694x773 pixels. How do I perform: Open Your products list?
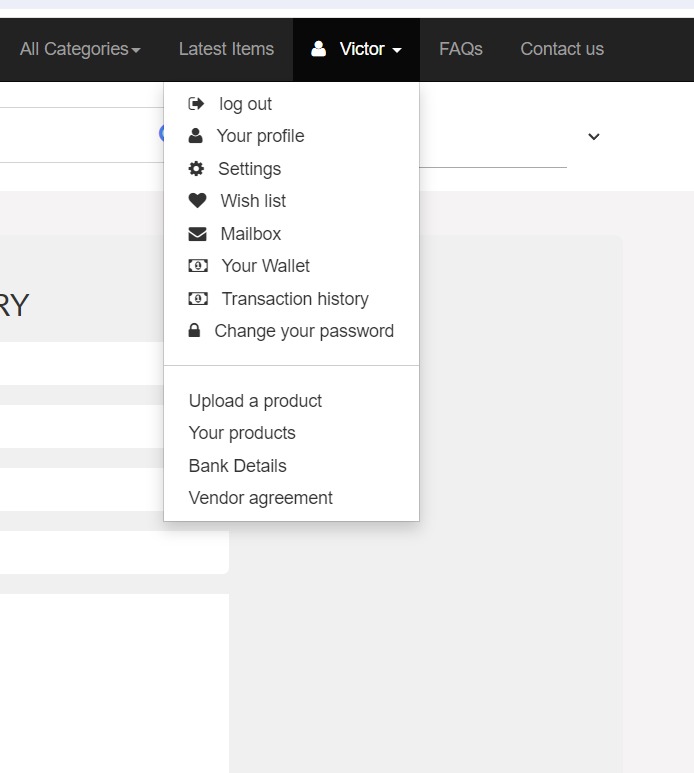[x=242, y=433]
